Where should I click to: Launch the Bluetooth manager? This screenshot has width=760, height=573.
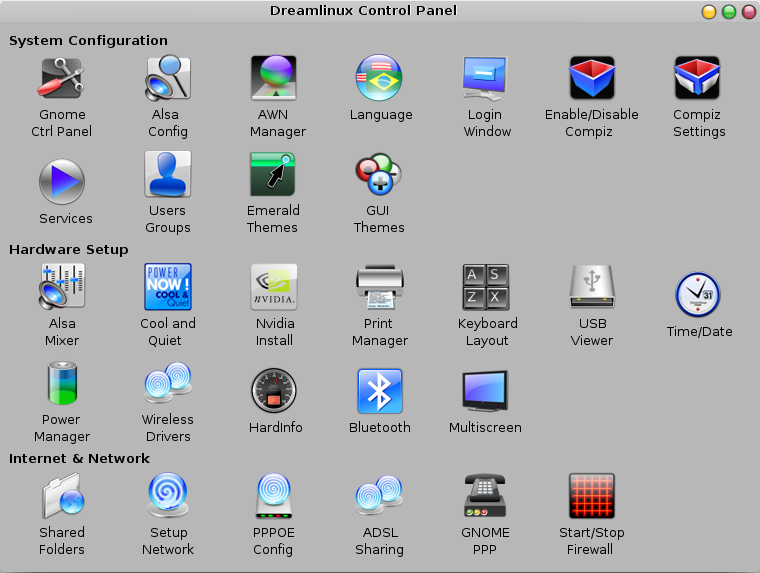pyautogui.click(x=380, y=391)
